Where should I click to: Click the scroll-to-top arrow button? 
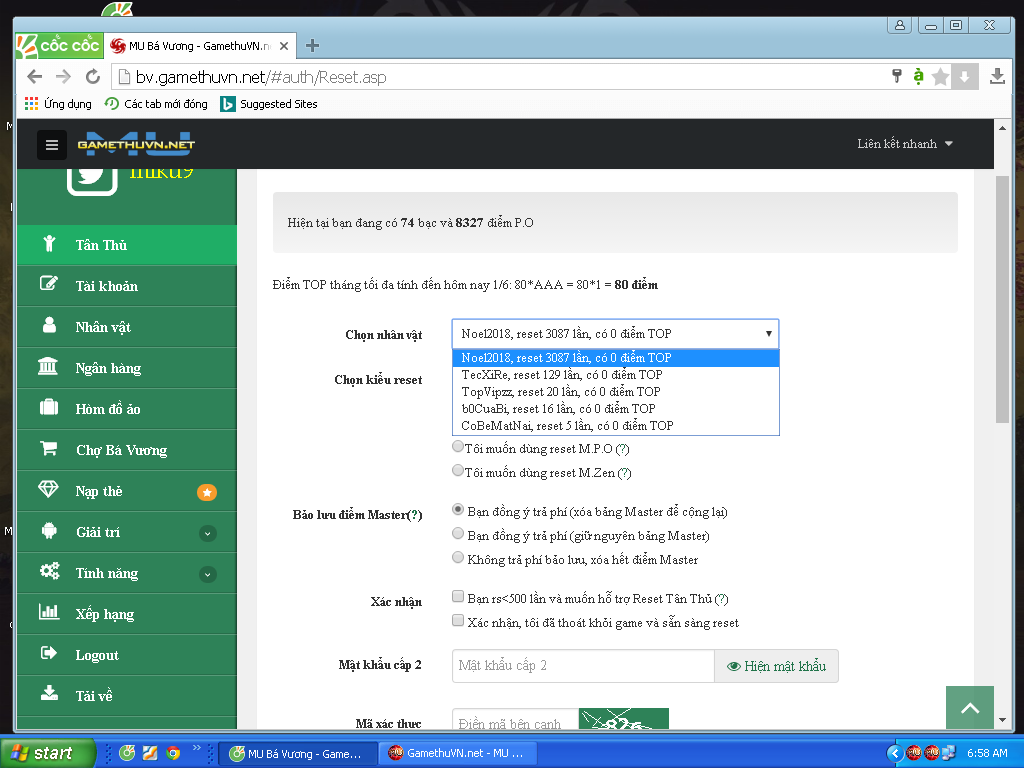coord(970,708)
